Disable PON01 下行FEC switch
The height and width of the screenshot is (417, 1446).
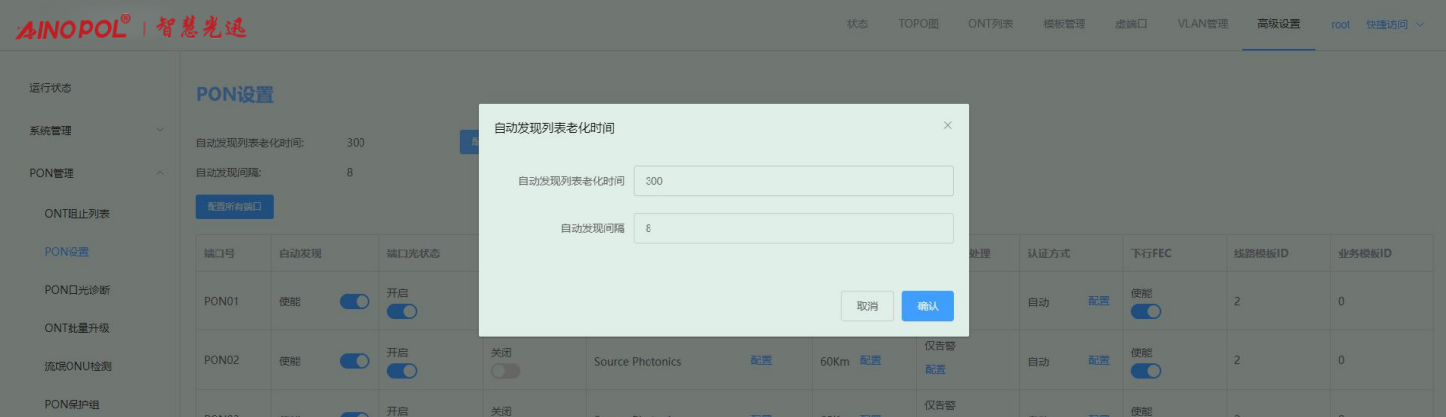pyautogui.click(x=1146, y=312)
